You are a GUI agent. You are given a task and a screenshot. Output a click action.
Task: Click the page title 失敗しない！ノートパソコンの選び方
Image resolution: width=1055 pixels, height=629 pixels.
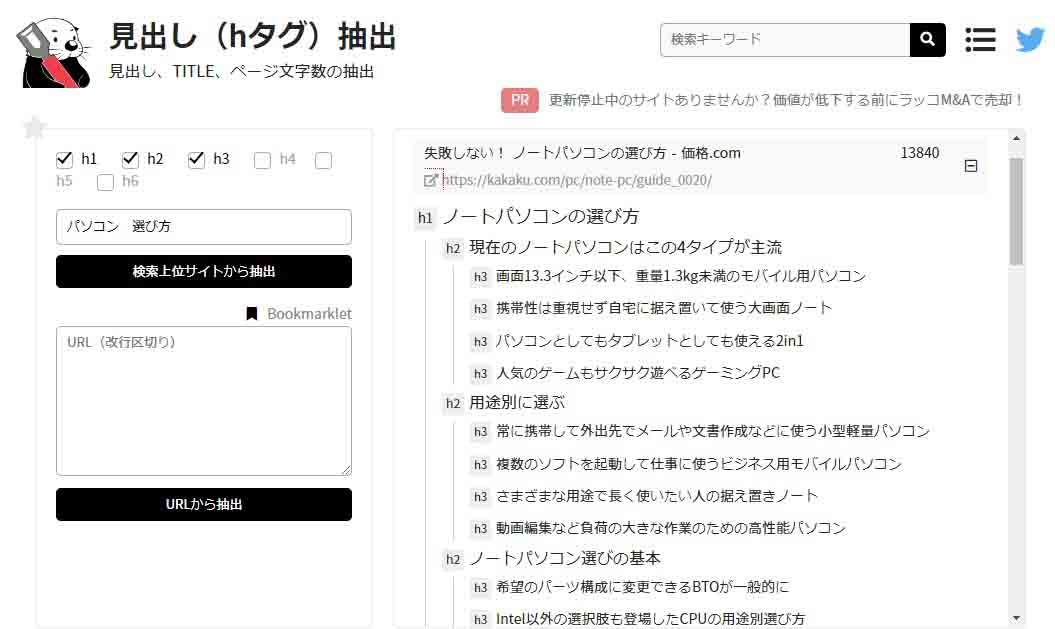point(582,153)
